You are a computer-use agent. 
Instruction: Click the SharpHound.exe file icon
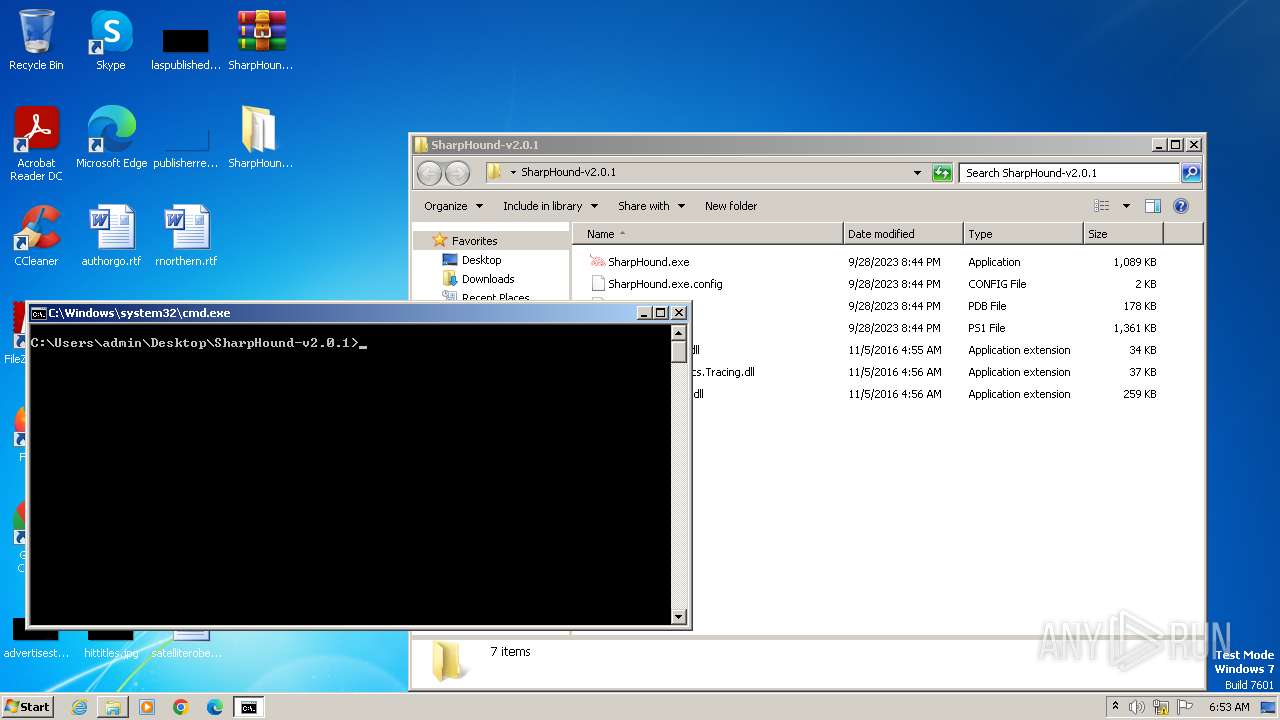click(x=598, y=262)
